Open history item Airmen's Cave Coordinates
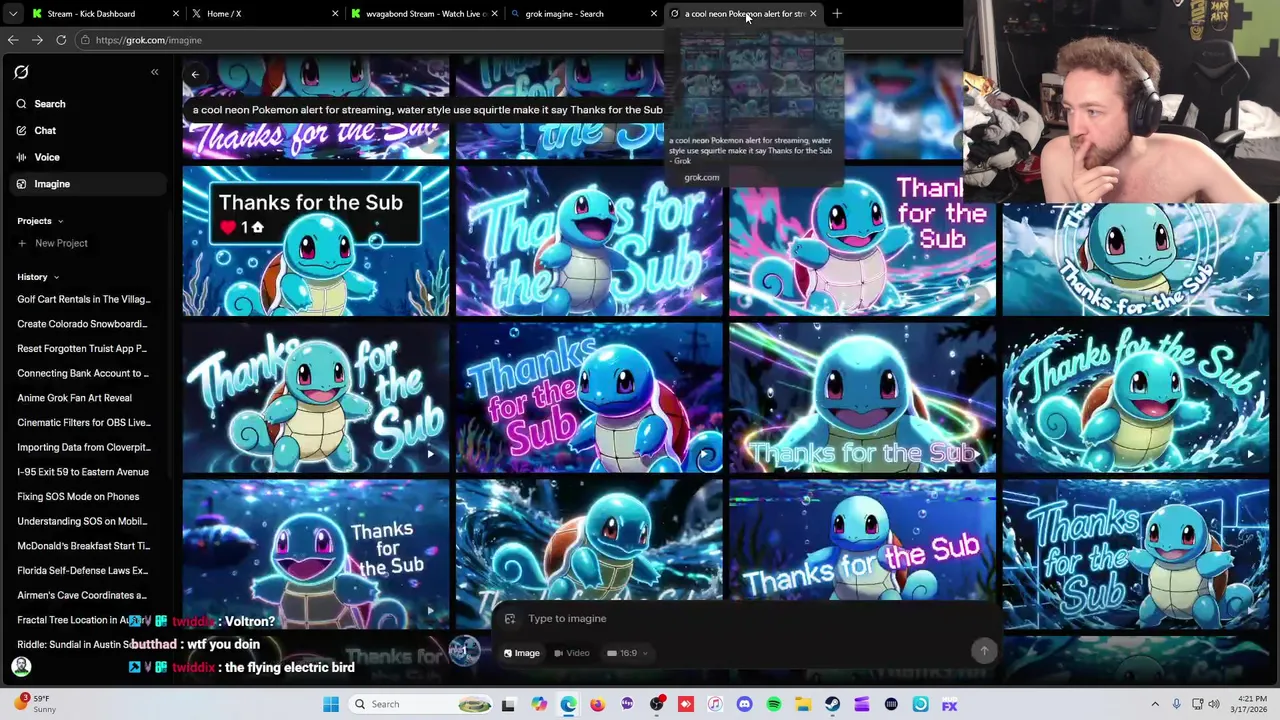The height and width of the screenshot is (720, 1280). [82, 595]
